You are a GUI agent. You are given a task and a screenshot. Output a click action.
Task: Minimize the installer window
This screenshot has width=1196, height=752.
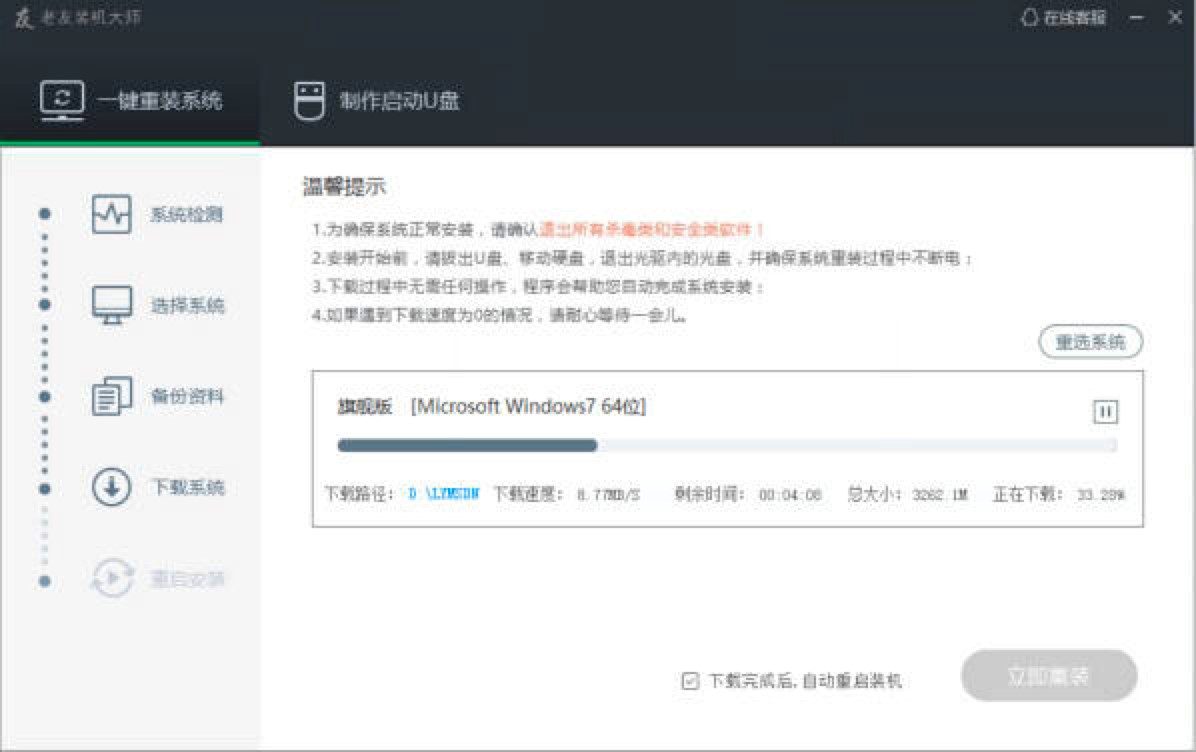1137,18
